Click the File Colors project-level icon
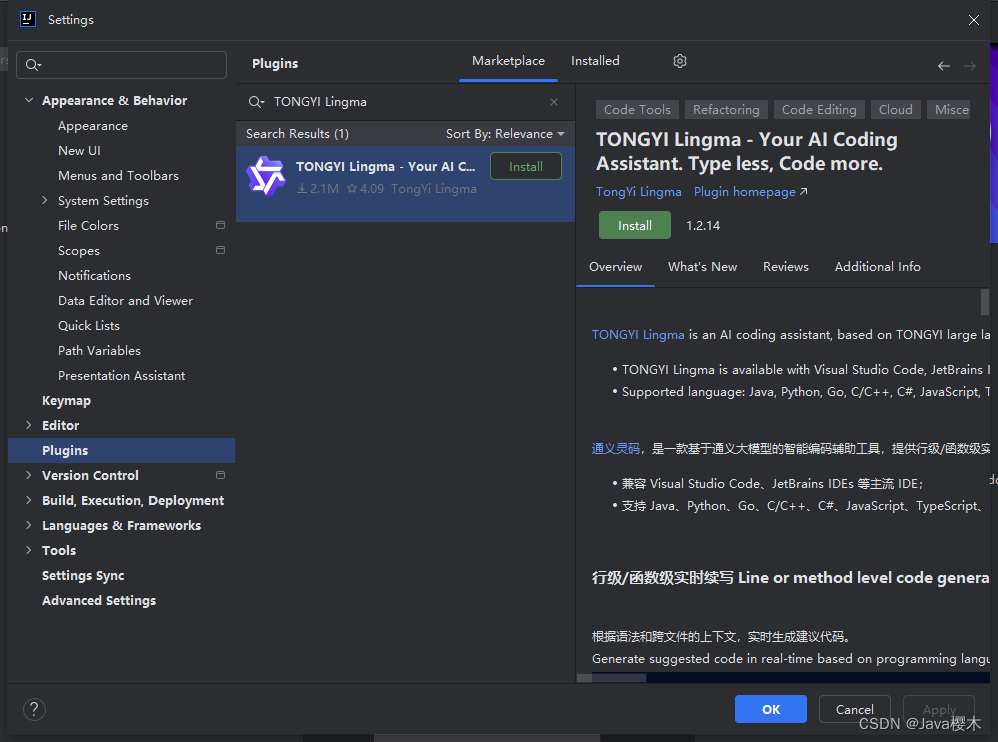This screenshot has width=998, height=742. [x=220, y=225]
